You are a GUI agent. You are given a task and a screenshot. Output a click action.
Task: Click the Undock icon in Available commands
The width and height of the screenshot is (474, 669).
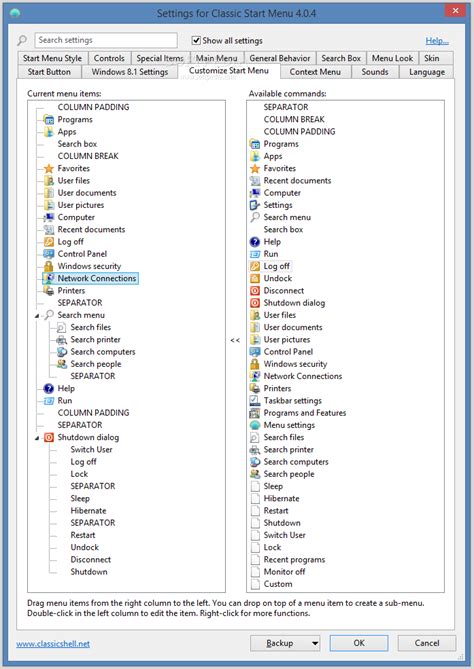pos(255,279)
